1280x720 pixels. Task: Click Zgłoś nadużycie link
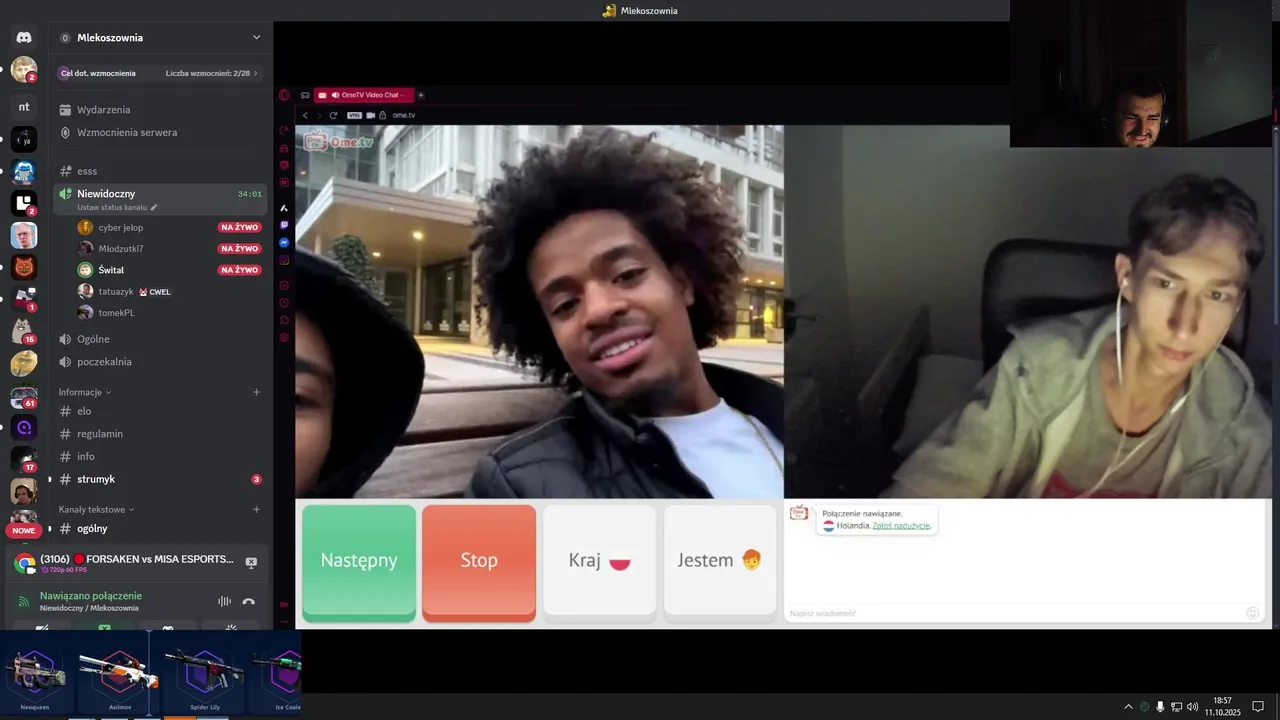[x=901, y=525]
